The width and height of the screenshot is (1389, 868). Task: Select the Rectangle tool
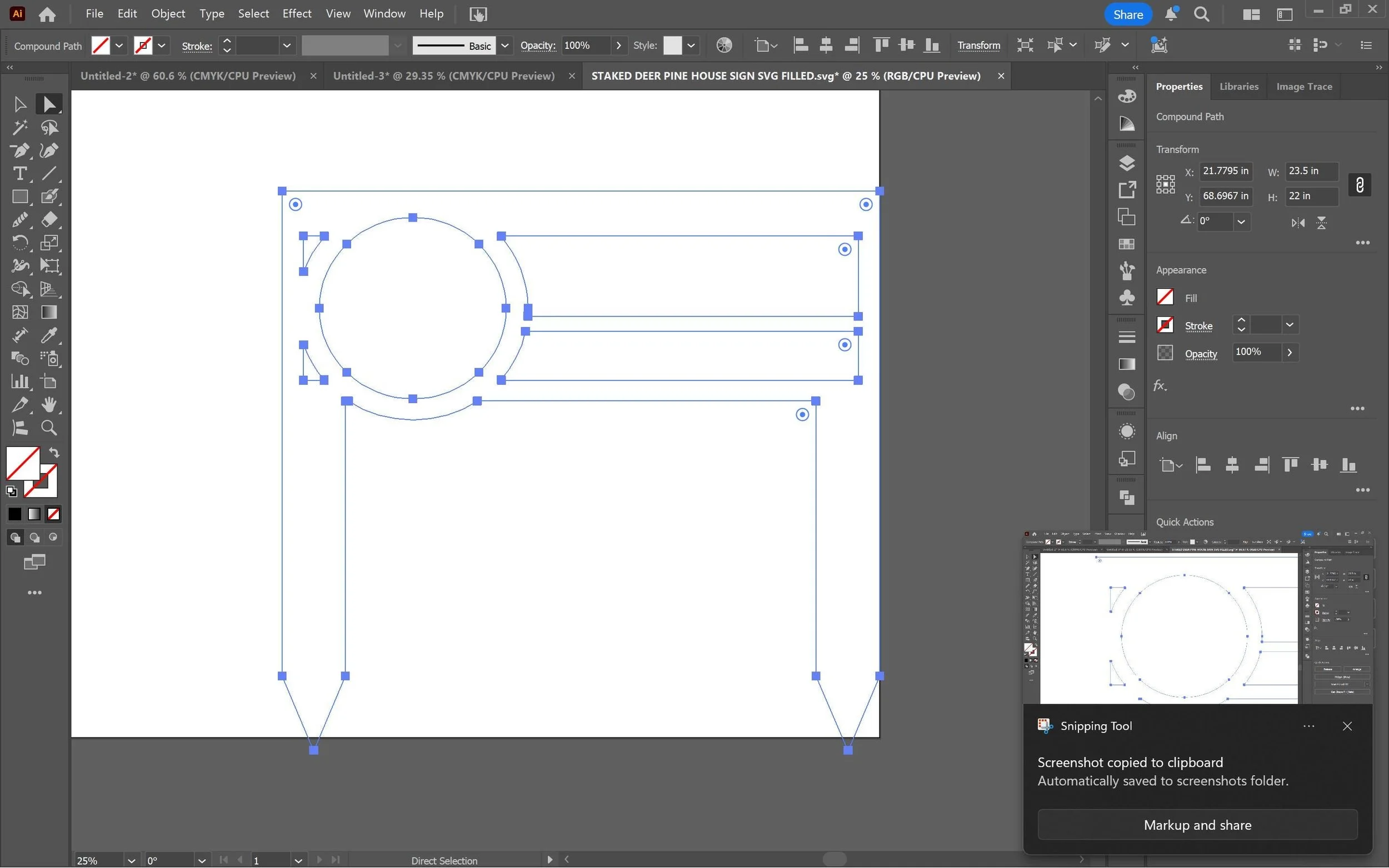(x=19, y=197)
